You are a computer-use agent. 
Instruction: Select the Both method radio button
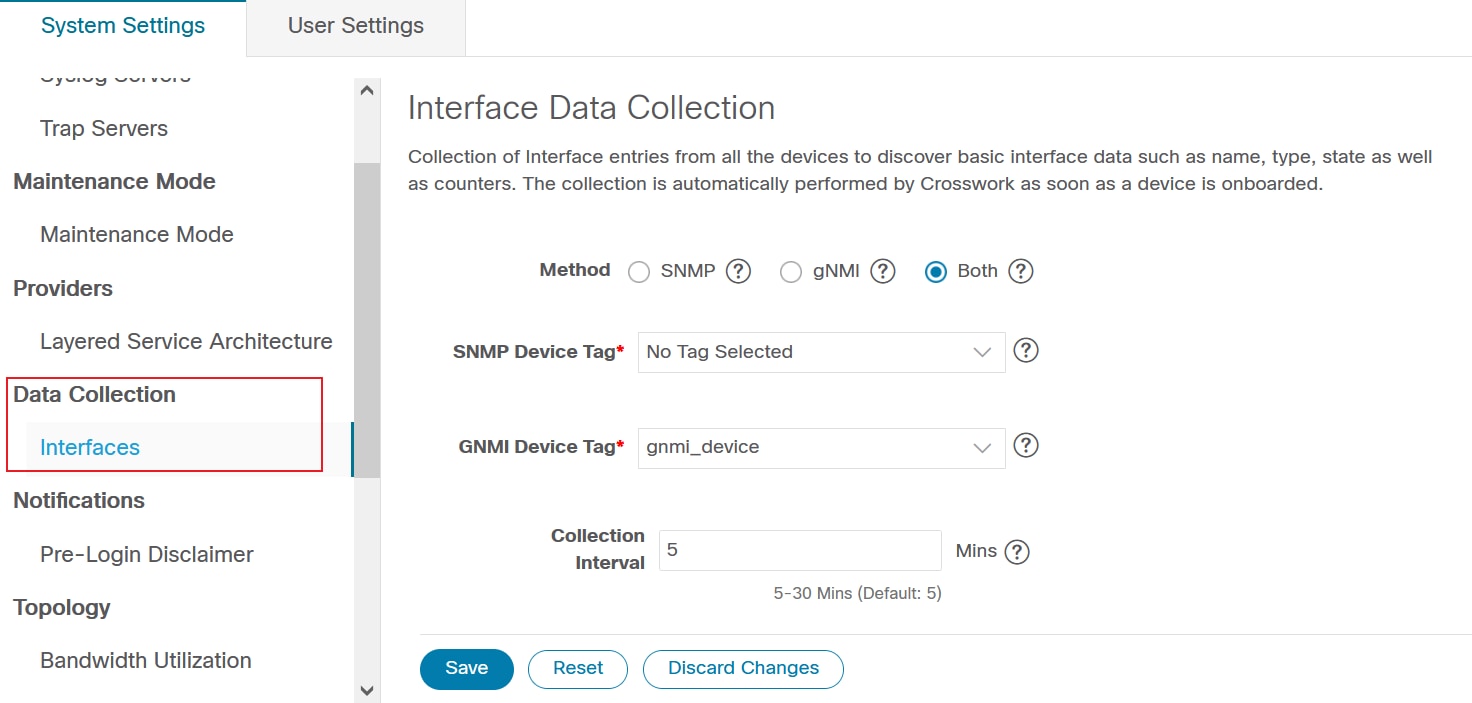pos(936,272)
